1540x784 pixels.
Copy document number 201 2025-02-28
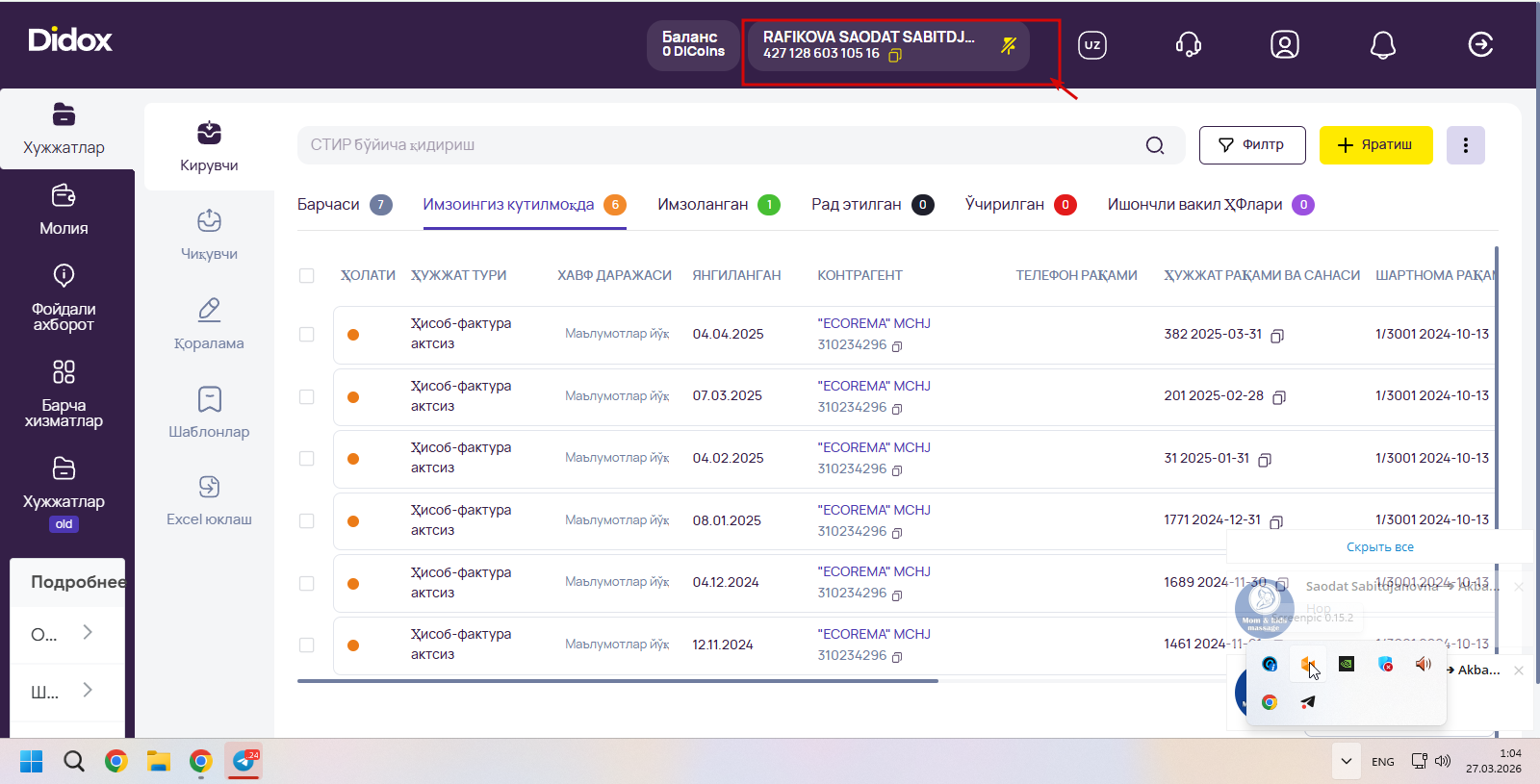coord(1279,397)
